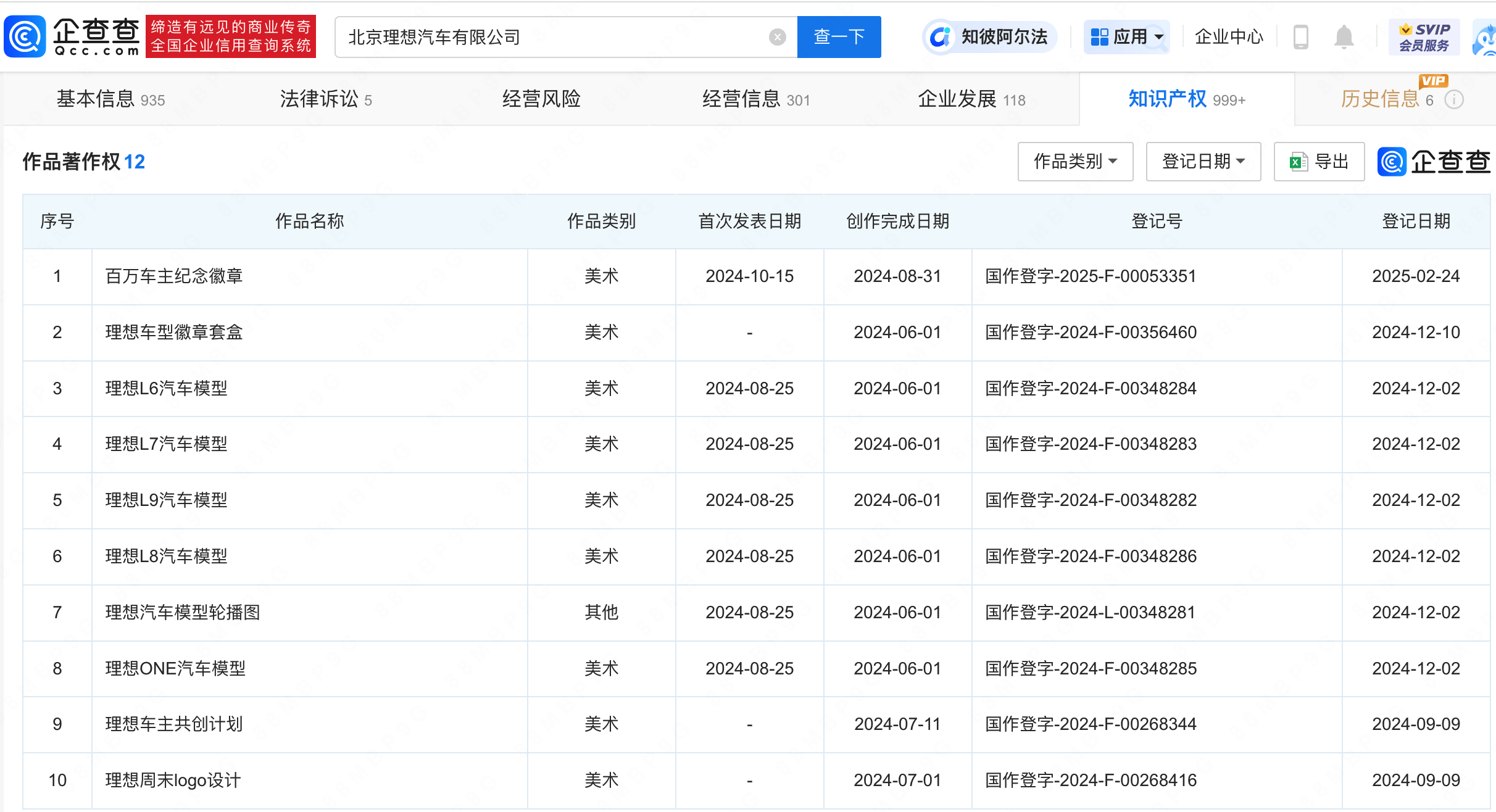Click completion date 2024-07-11
The image size is (1496, 812).
coord(897,724)
